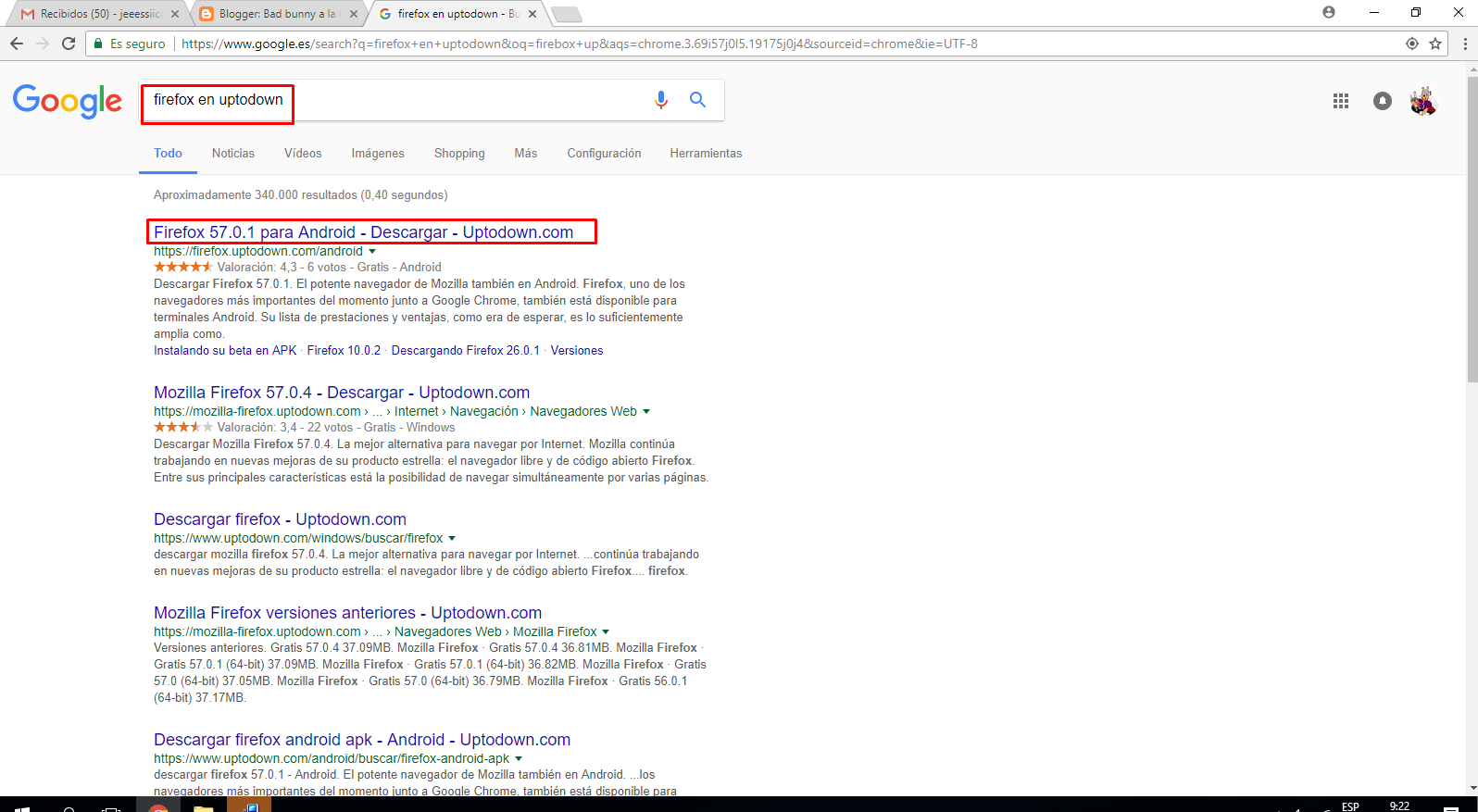Viewport: 1478px width, 812px height.
Task: Open File Explorer from the taskbar
Action: [x=204, y=807]
